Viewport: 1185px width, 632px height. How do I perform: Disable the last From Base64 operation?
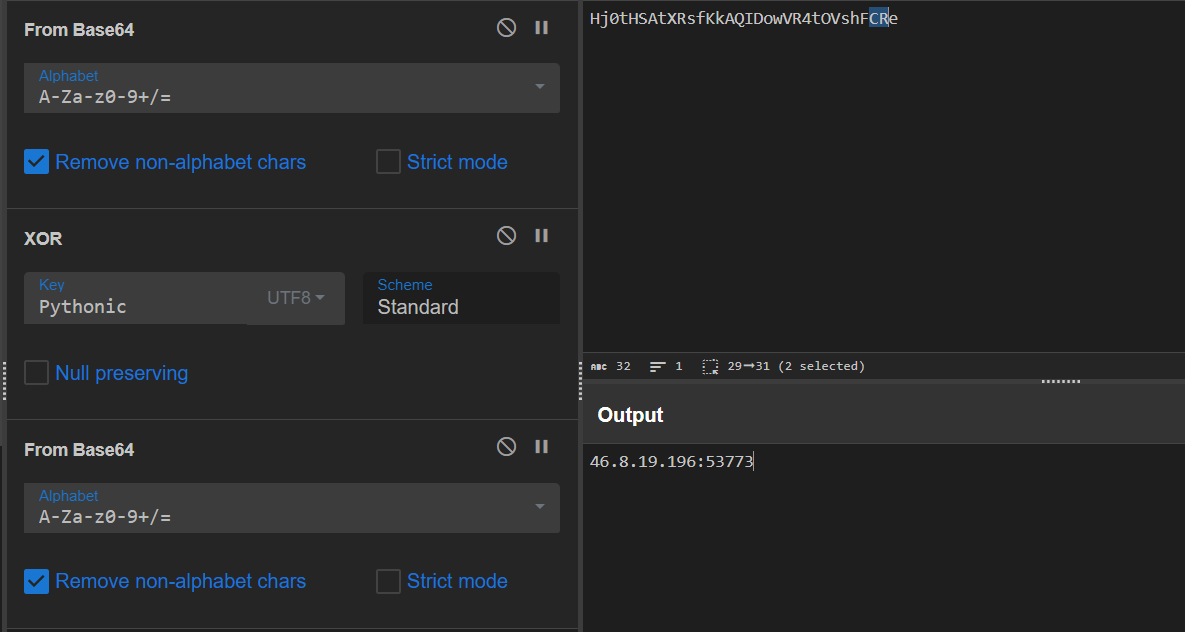point(506,447)
